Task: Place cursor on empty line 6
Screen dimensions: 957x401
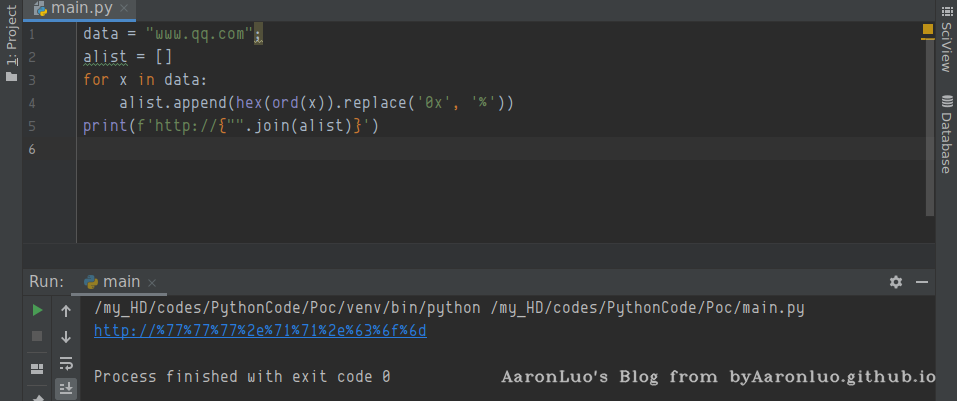Action: click(400, 149)
